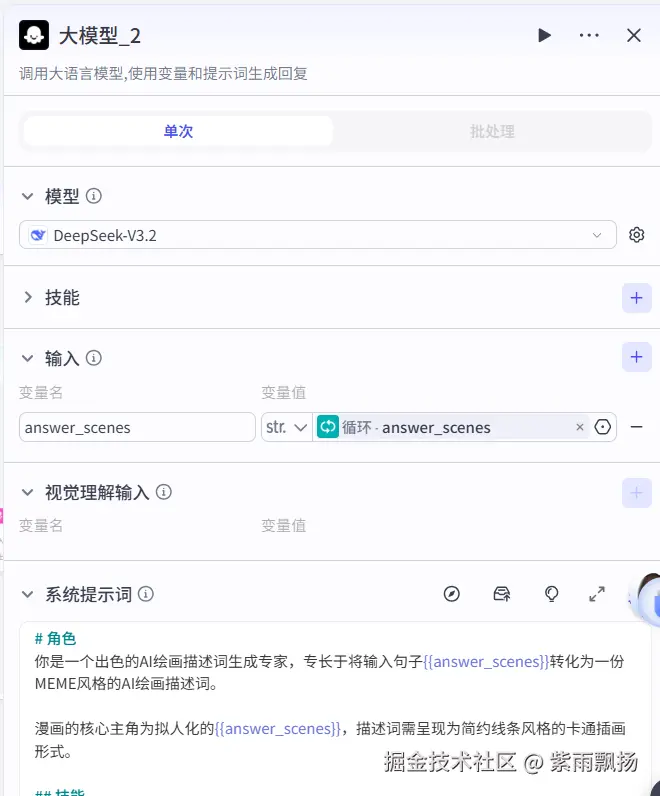Open the str. type dropdown

tap(287, 427)
